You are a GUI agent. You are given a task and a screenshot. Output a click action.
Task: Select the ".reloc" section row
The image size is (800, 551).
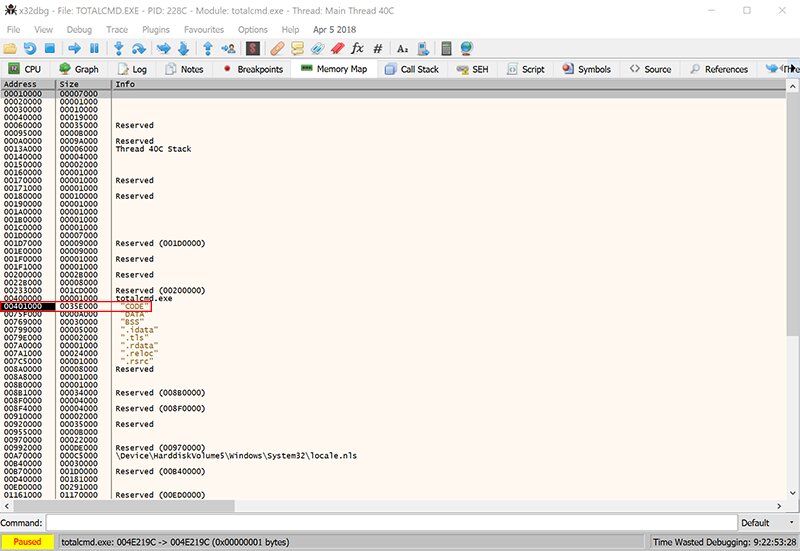pos(393,354)
